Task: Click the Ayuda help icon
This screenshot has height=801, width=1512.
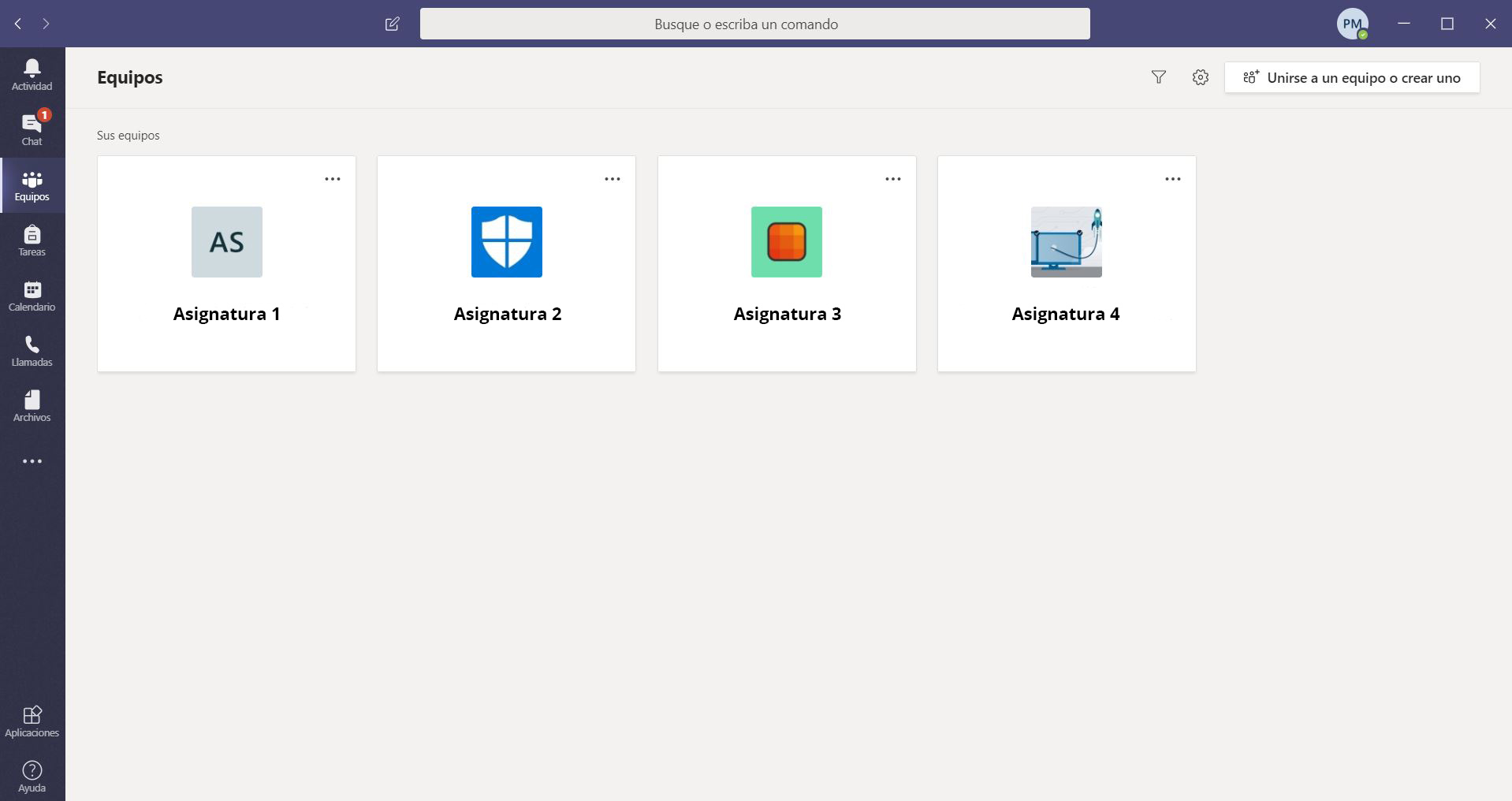Action: pos(32,777)
